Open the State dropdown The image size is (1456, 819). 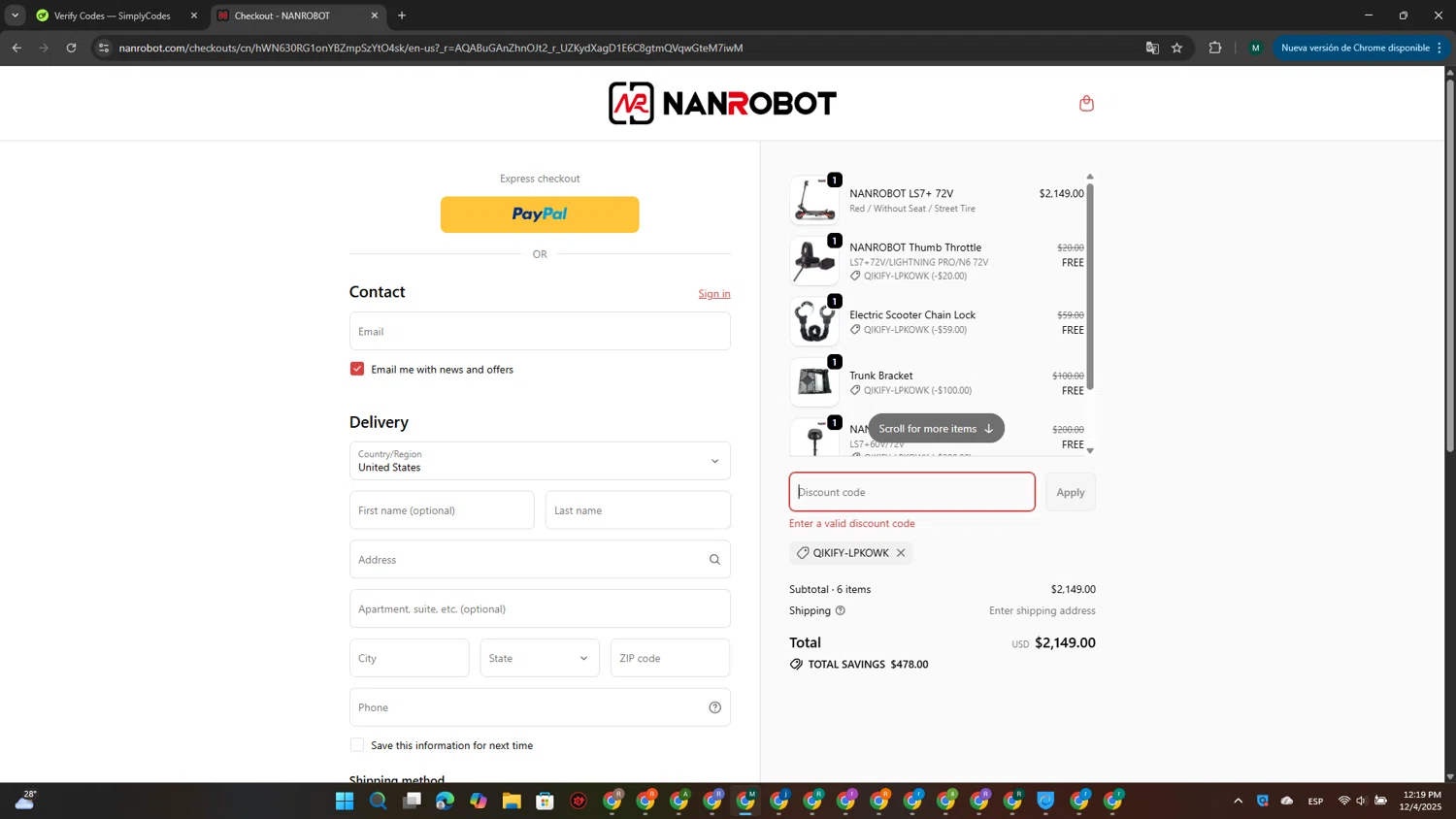pyautogui.click(x=540, y=658)
